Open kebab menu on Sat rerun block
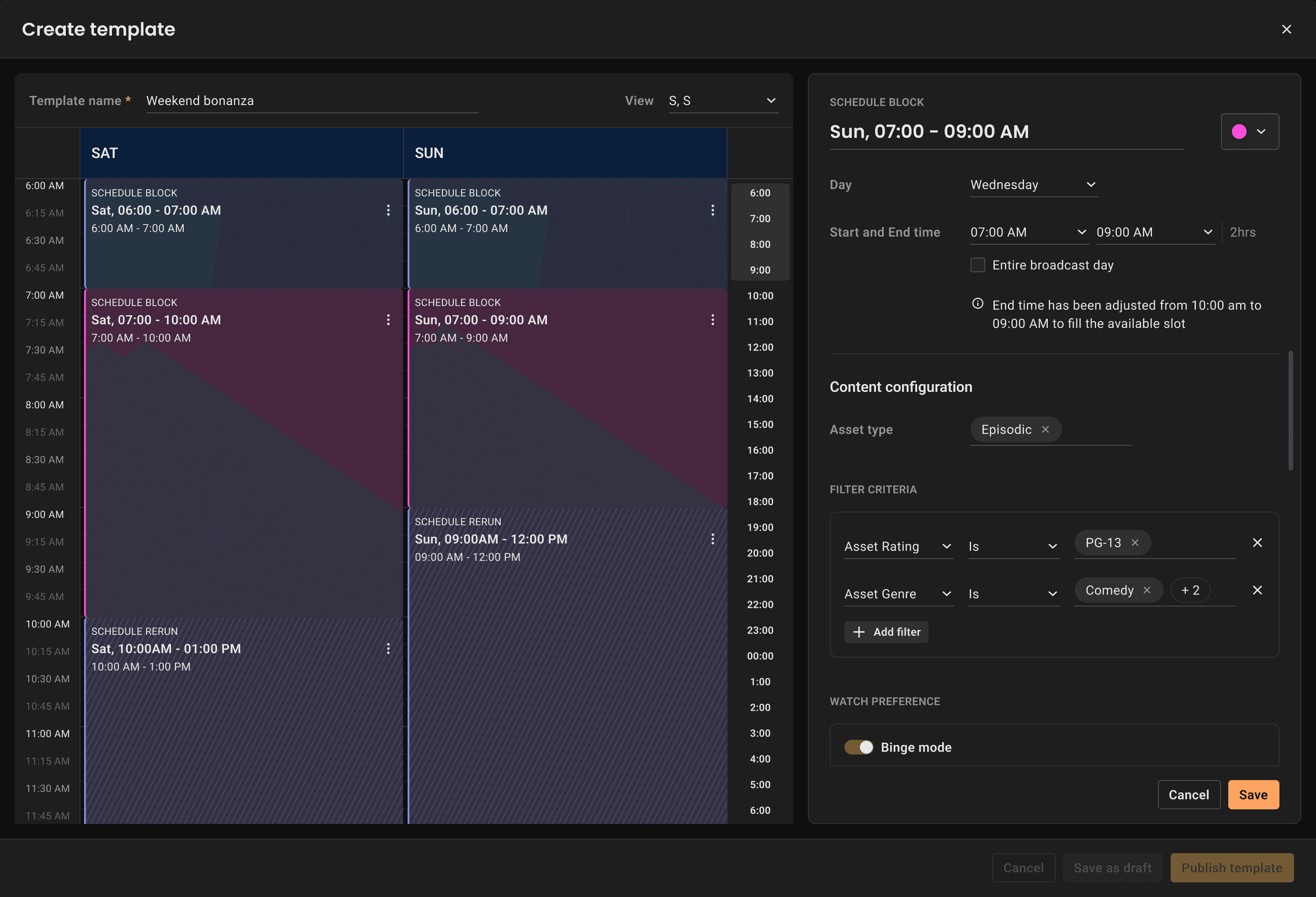Viewport: 1316px width, 897px height. 388,649
